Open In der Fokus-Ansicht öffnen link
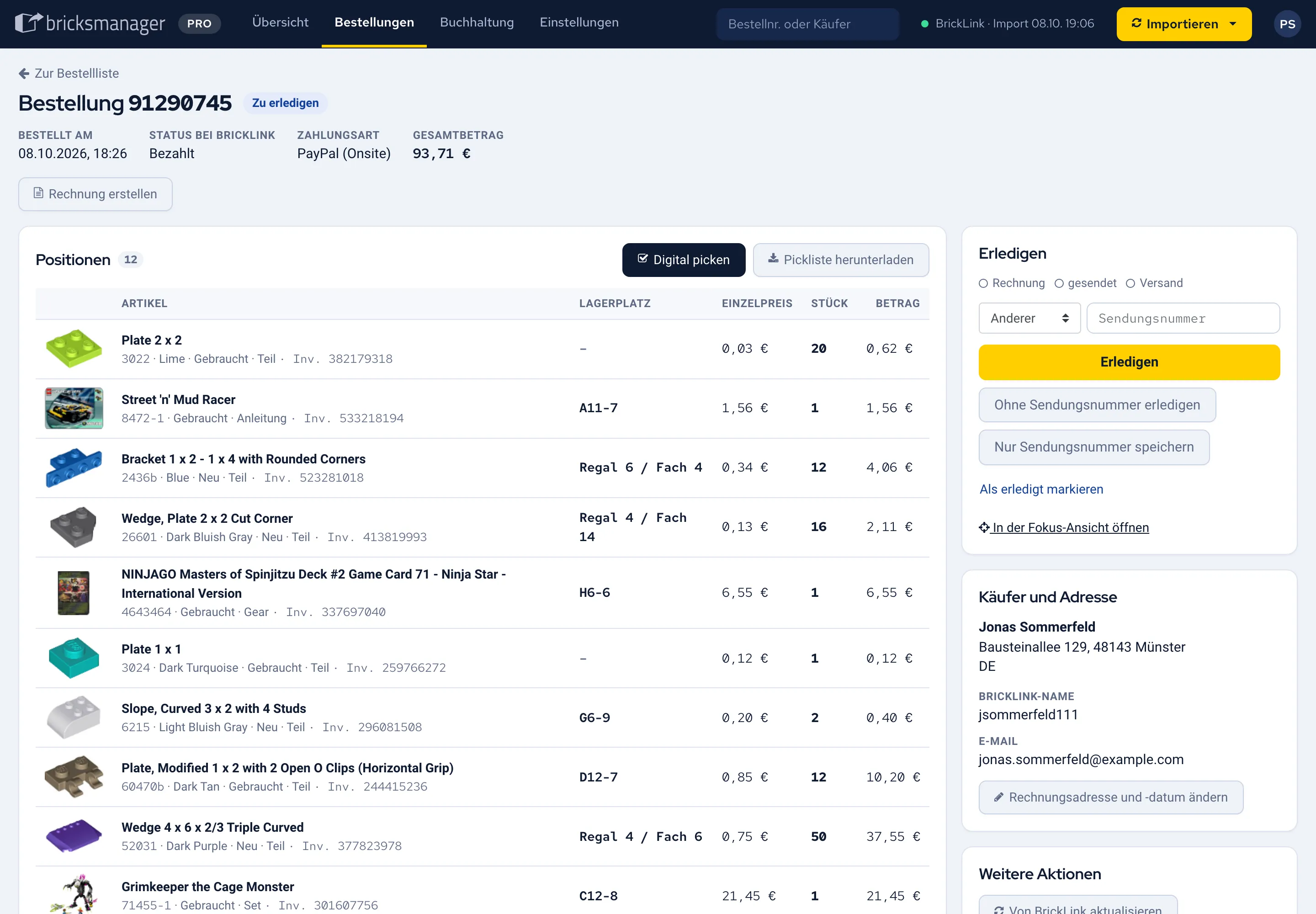 click(x=1063, y=528)
